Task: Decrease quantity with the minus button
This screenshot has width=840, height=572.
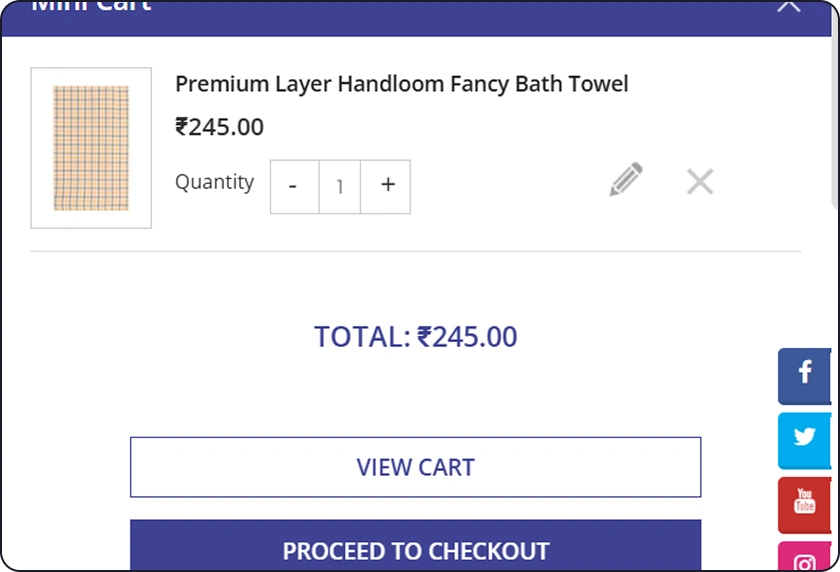Action: point(294,186)
